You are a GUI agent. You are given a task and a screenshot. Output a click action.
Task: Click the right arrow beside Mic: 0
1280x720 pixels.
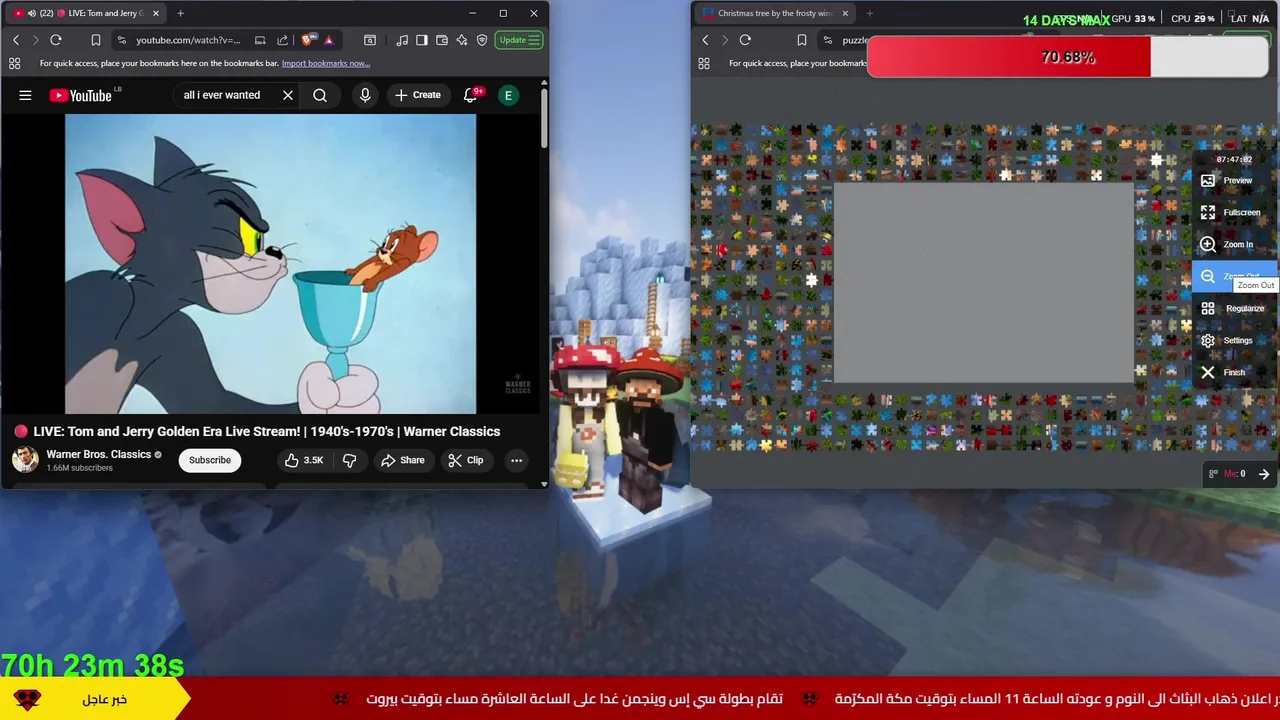1264,474
